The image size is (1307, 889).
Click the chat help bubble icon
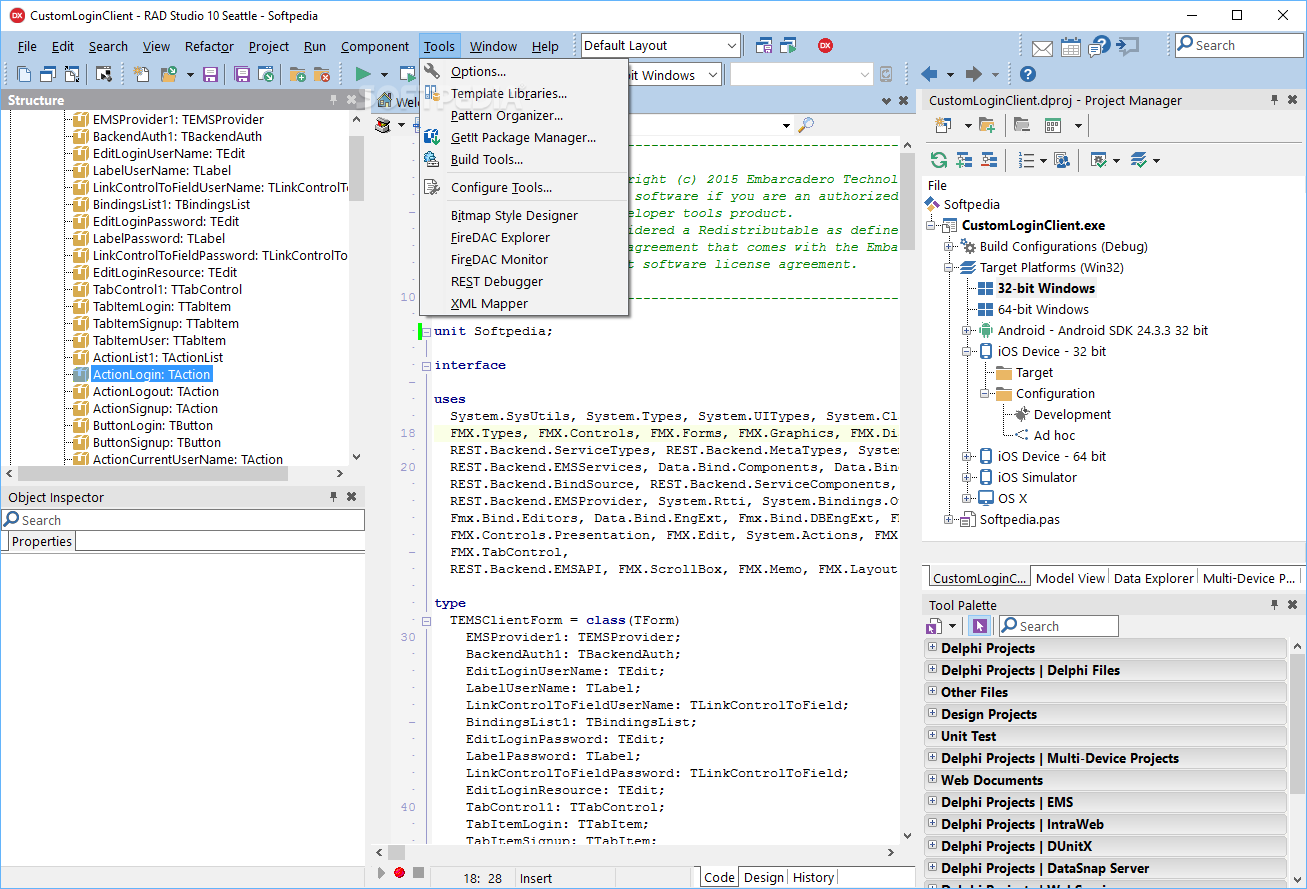[x=1100, y=46]
